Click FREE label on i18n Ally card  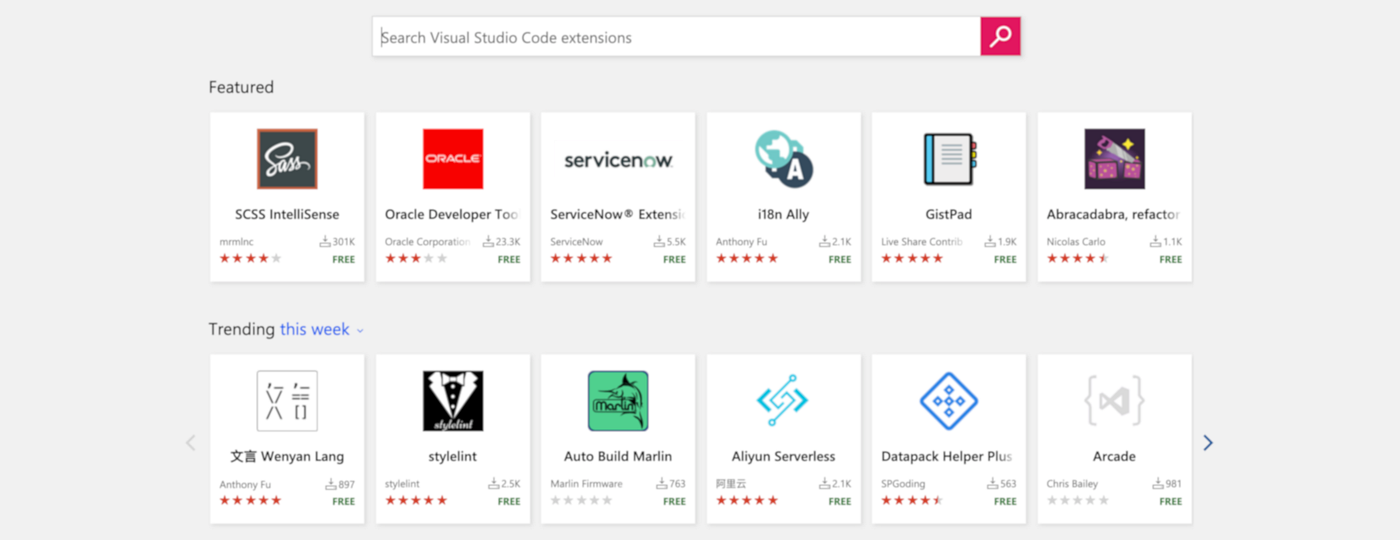pos(840,259)
